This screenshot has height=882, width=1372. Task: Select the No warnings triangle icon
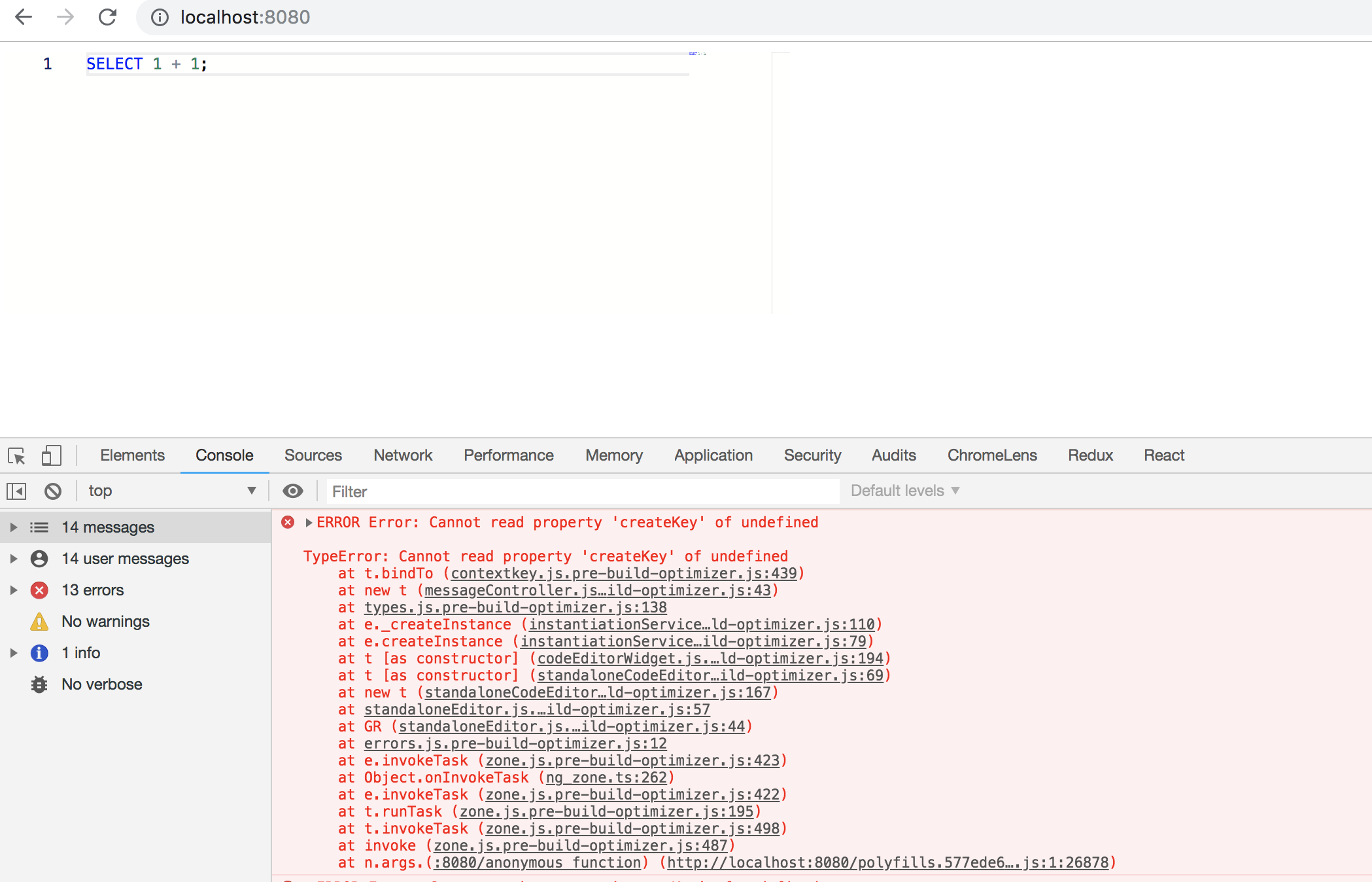39,622
